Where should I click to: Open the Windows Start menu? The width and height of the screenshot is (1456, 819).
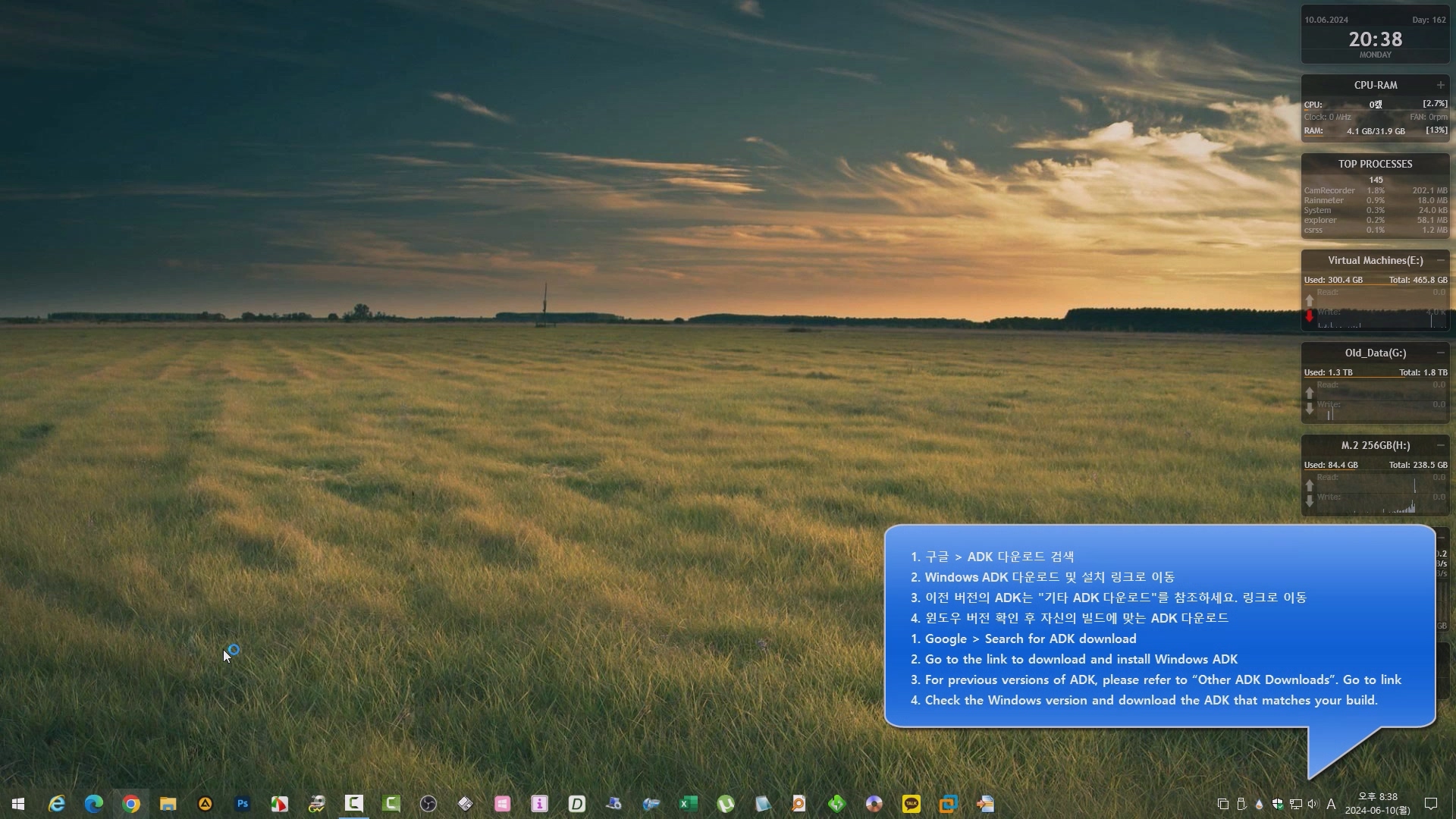tap(18, 804)
